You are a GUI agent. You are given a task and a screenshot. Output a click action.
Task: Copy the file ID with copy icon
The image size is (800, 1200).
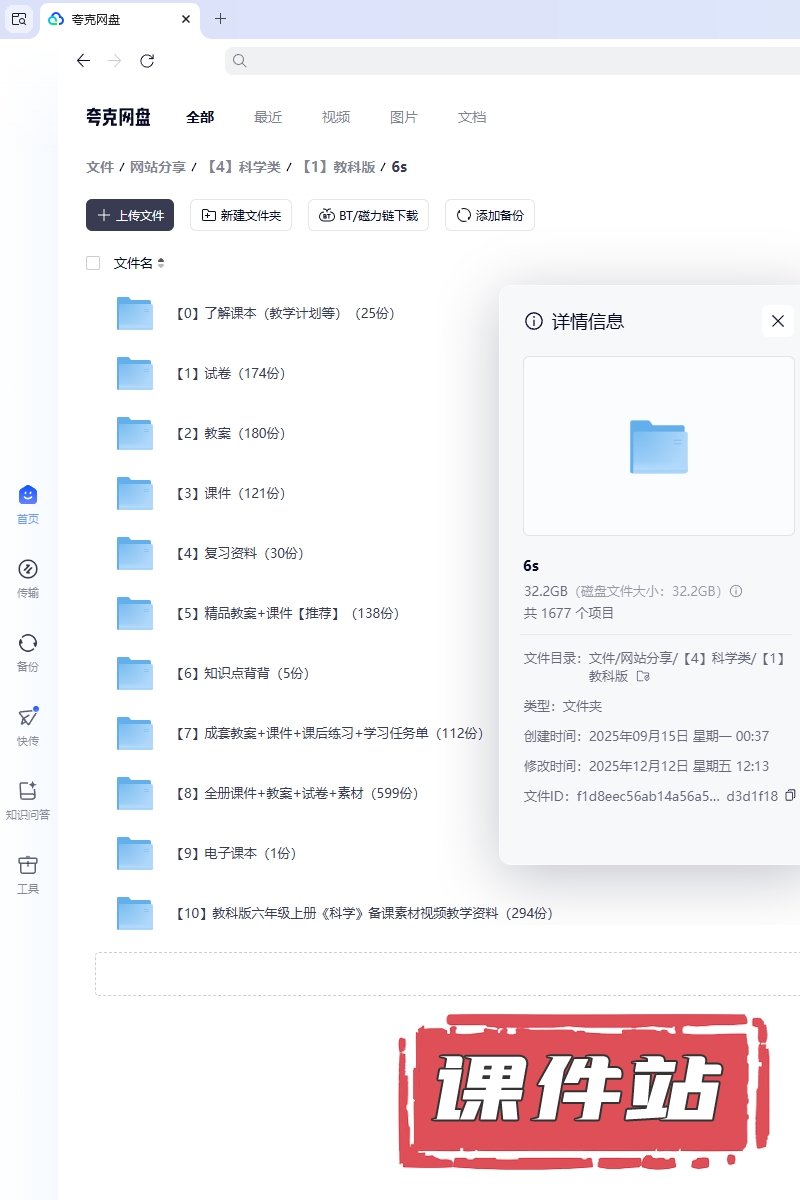[x=790, y=796]
